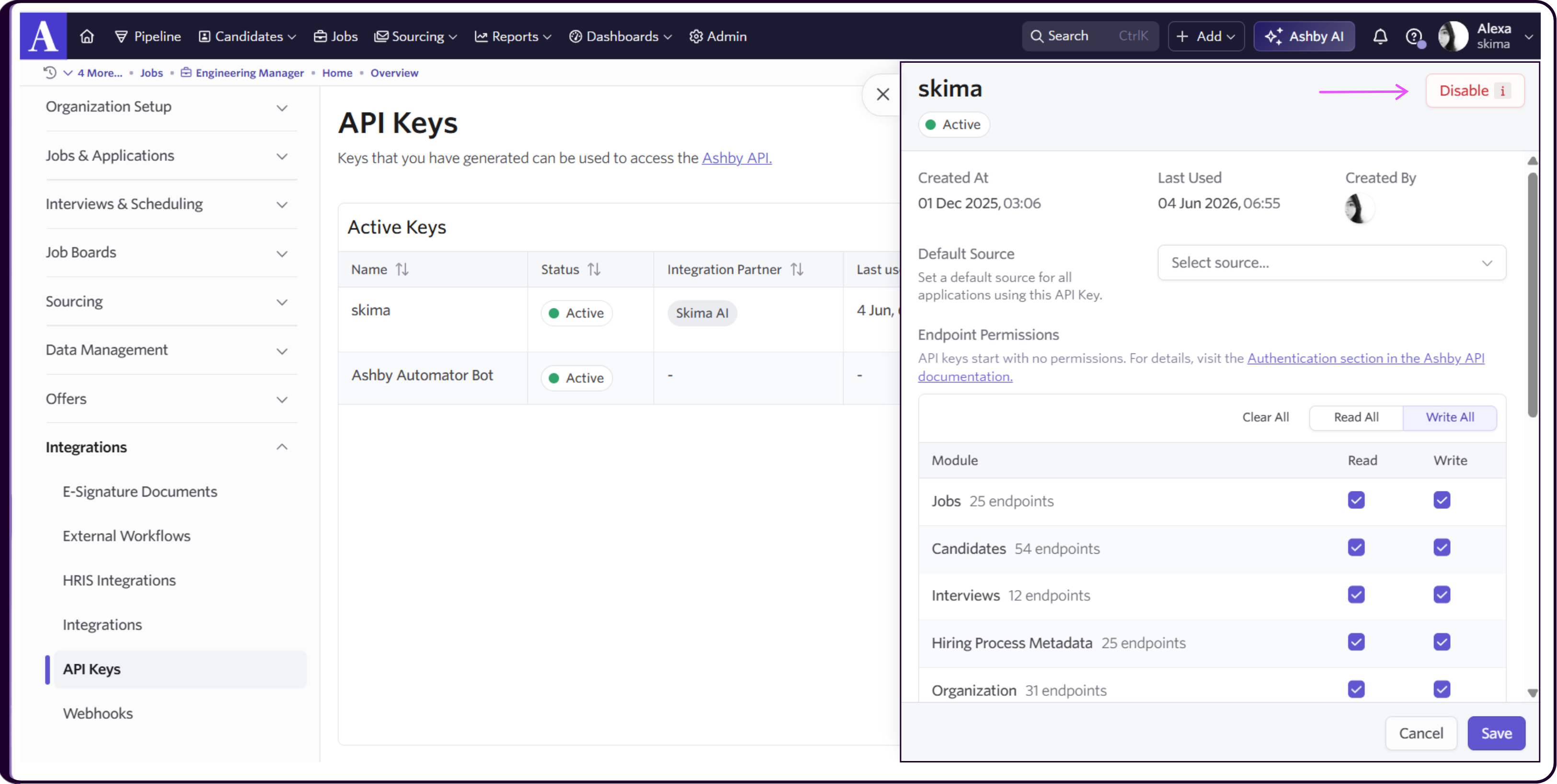Open Pipeline from the navbar
Viewport: 1557px width, 784px height.
click(148, 36)
